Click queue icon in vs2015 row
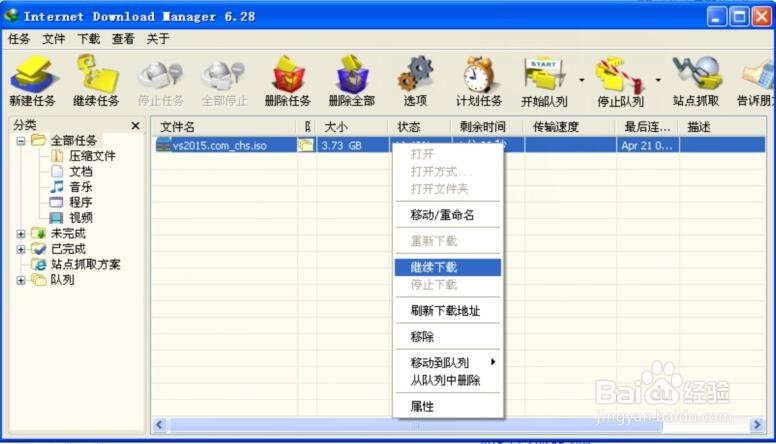This screenshot has width=776, height=444. coord(306,145)
